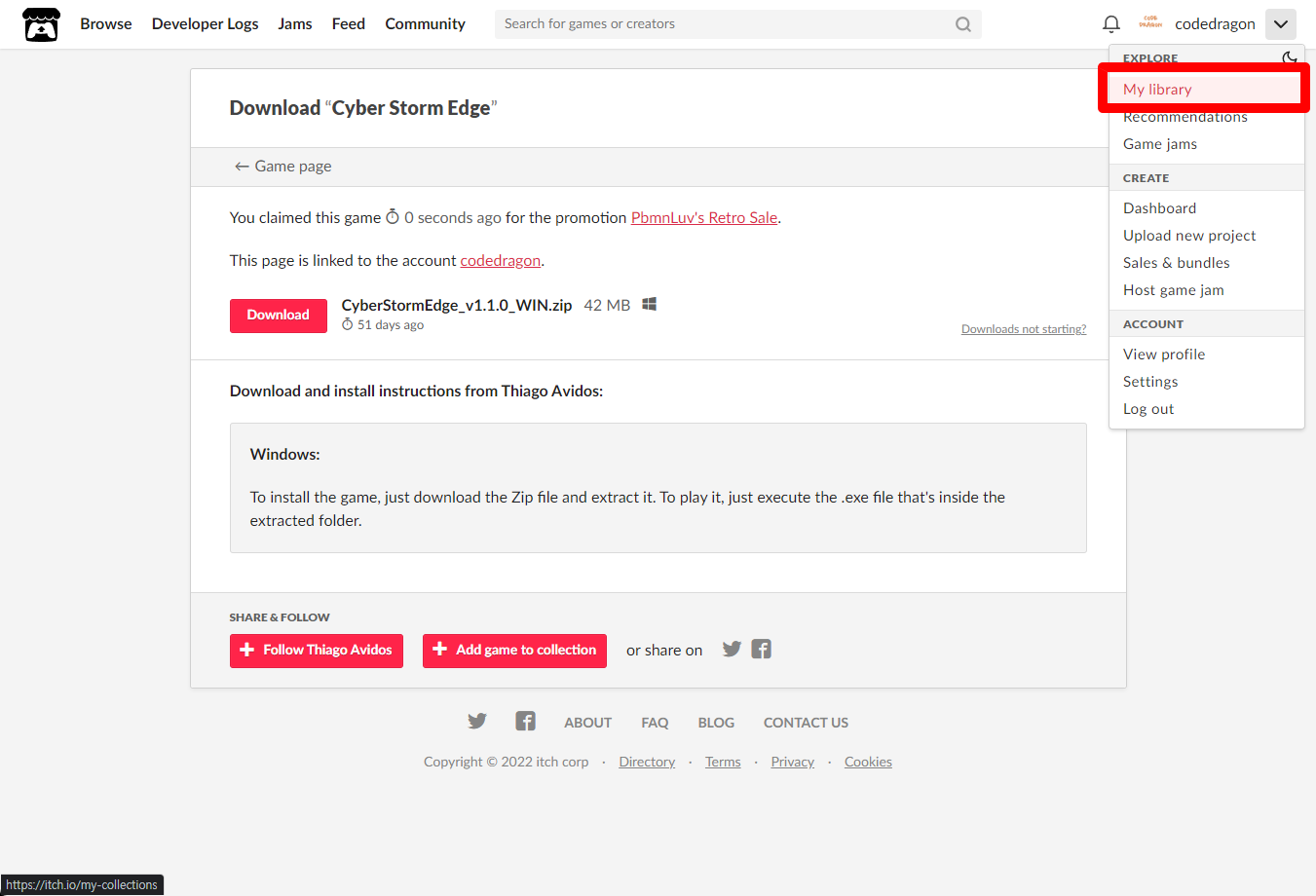The width and height of the screenshot is (1316, 896).
Task: Click Downloads not starting? link
Action: [x=1024, y=329]
